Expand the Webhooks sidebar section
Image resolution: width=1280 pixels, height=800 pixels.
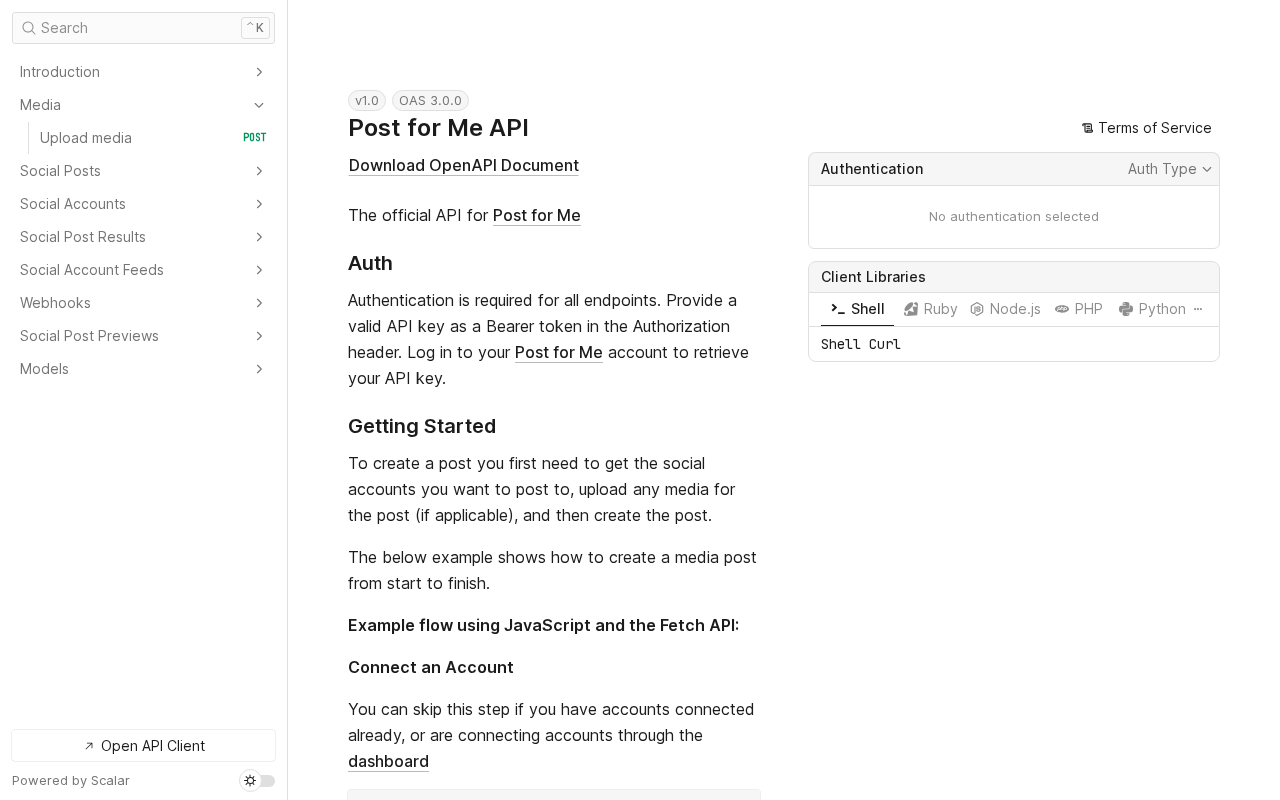pos(259,303)
